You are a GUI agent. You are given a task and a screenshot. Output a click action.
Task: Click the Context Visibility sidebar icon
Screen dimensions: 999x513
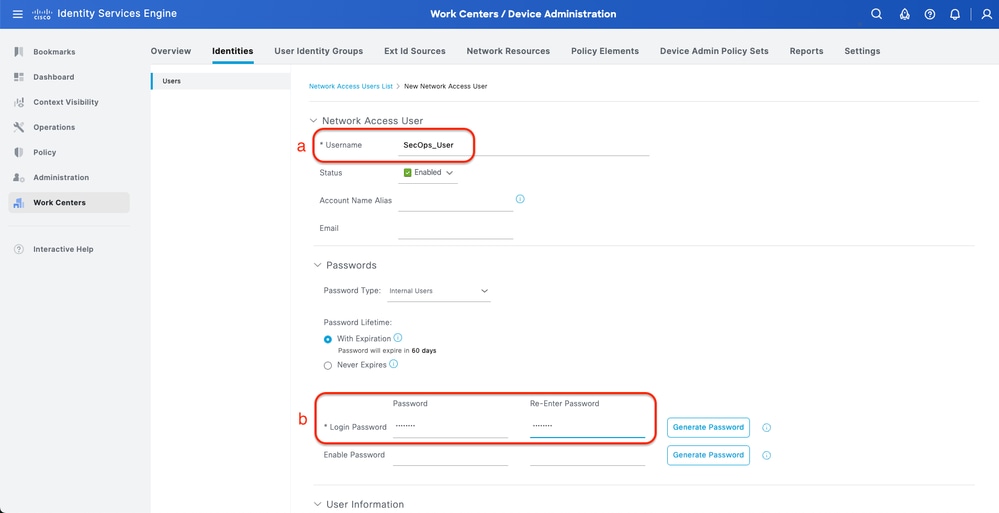18,102
